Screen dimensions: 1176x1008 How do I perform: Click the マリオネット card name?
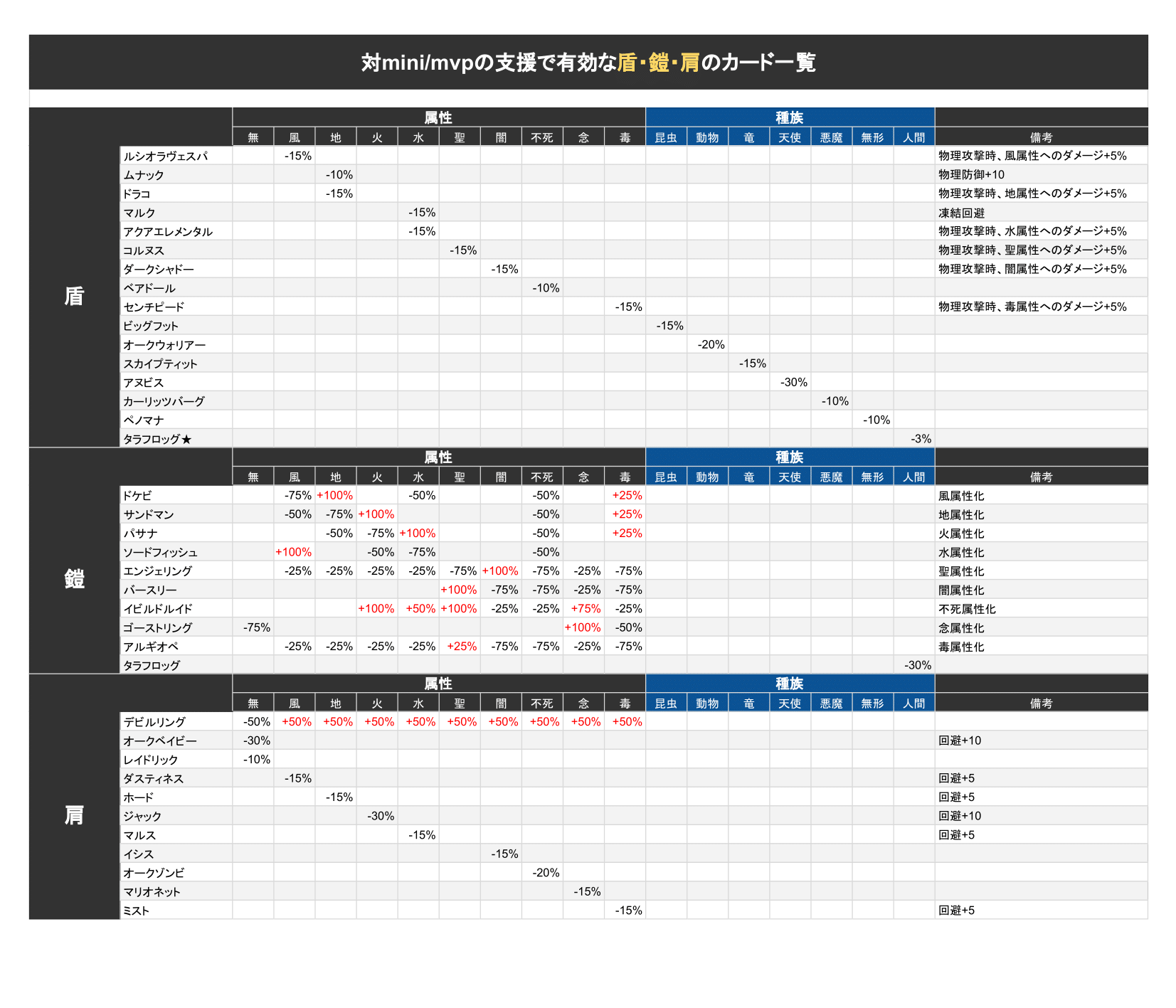(152, 891)
